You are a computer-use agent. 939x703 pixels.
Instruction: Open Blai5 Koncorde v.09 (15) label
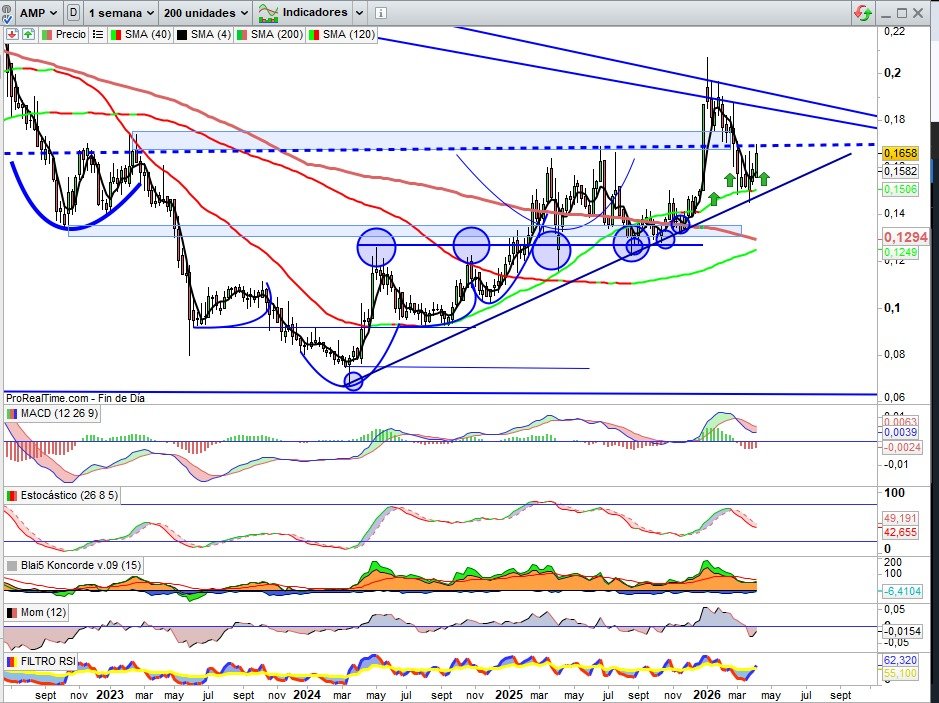pyautogui.click(x=72, y=565)
